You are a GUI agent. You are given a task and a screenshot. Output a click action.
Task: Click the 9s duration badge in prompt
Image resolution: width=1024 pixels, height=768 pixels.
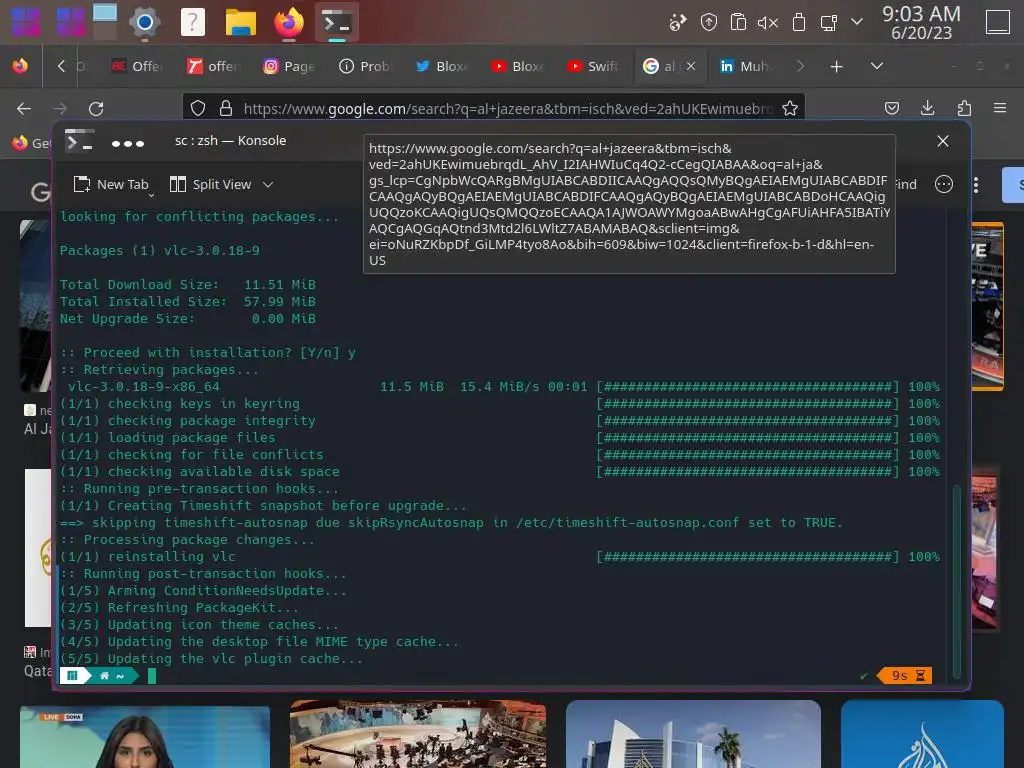coord(905,675)
